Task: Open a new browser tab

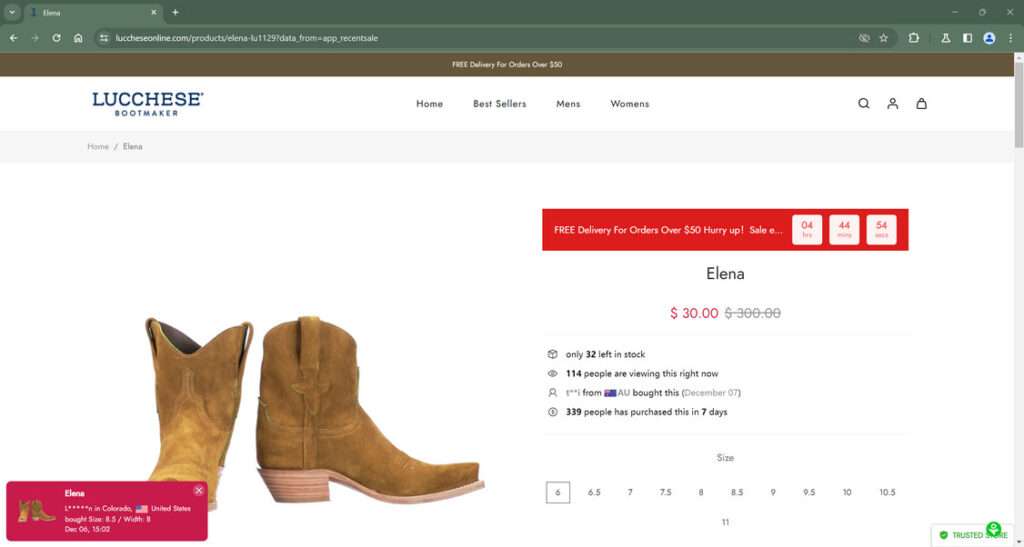Action: (x=175, y=12)
